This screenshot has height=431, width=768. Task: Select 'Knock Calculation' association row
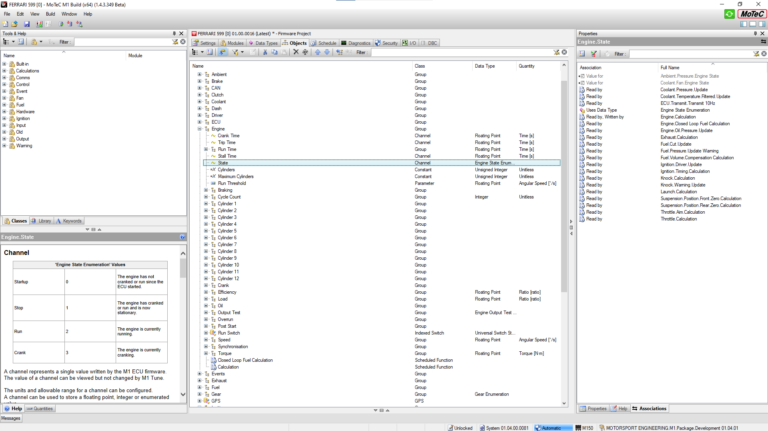click(x=671, y=178)
